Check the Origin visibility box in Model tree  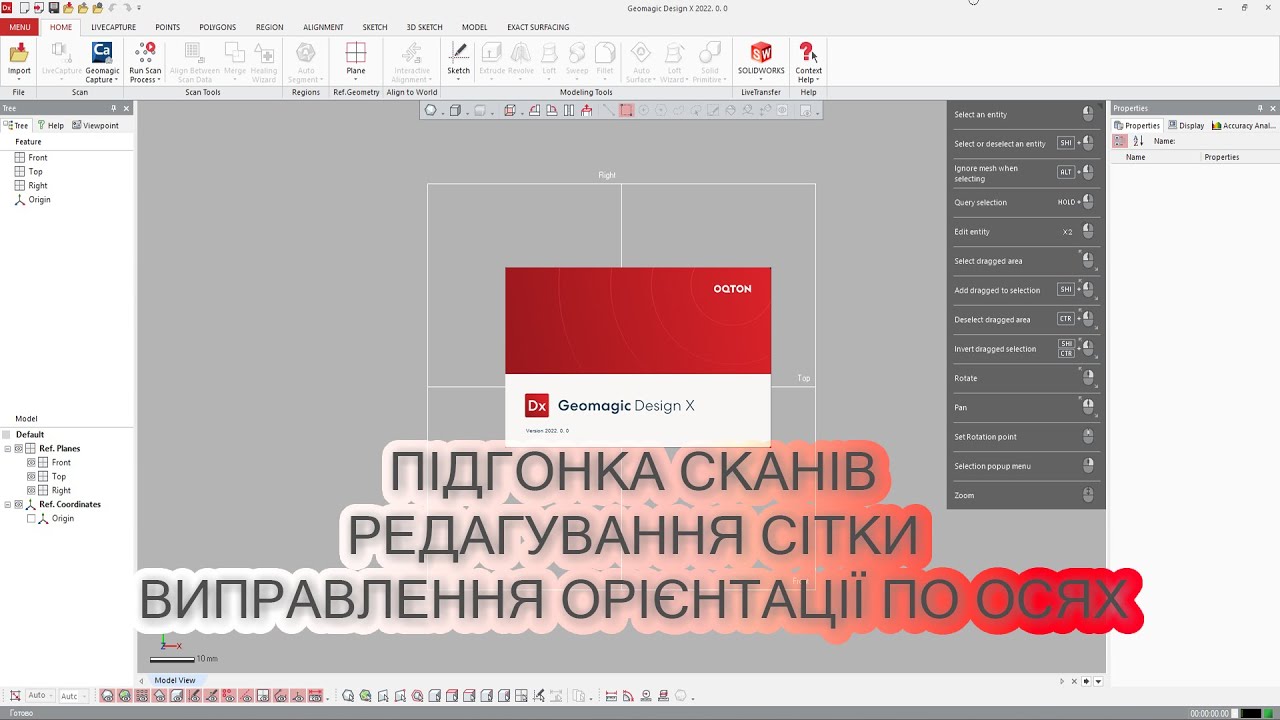[31, 519]
